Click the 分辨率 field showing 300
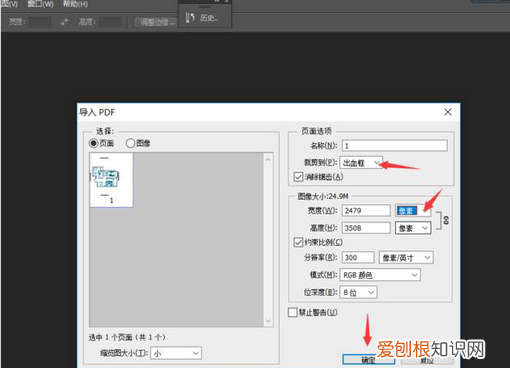The height and width of the screenshot is (368, 510). [358, 258]
